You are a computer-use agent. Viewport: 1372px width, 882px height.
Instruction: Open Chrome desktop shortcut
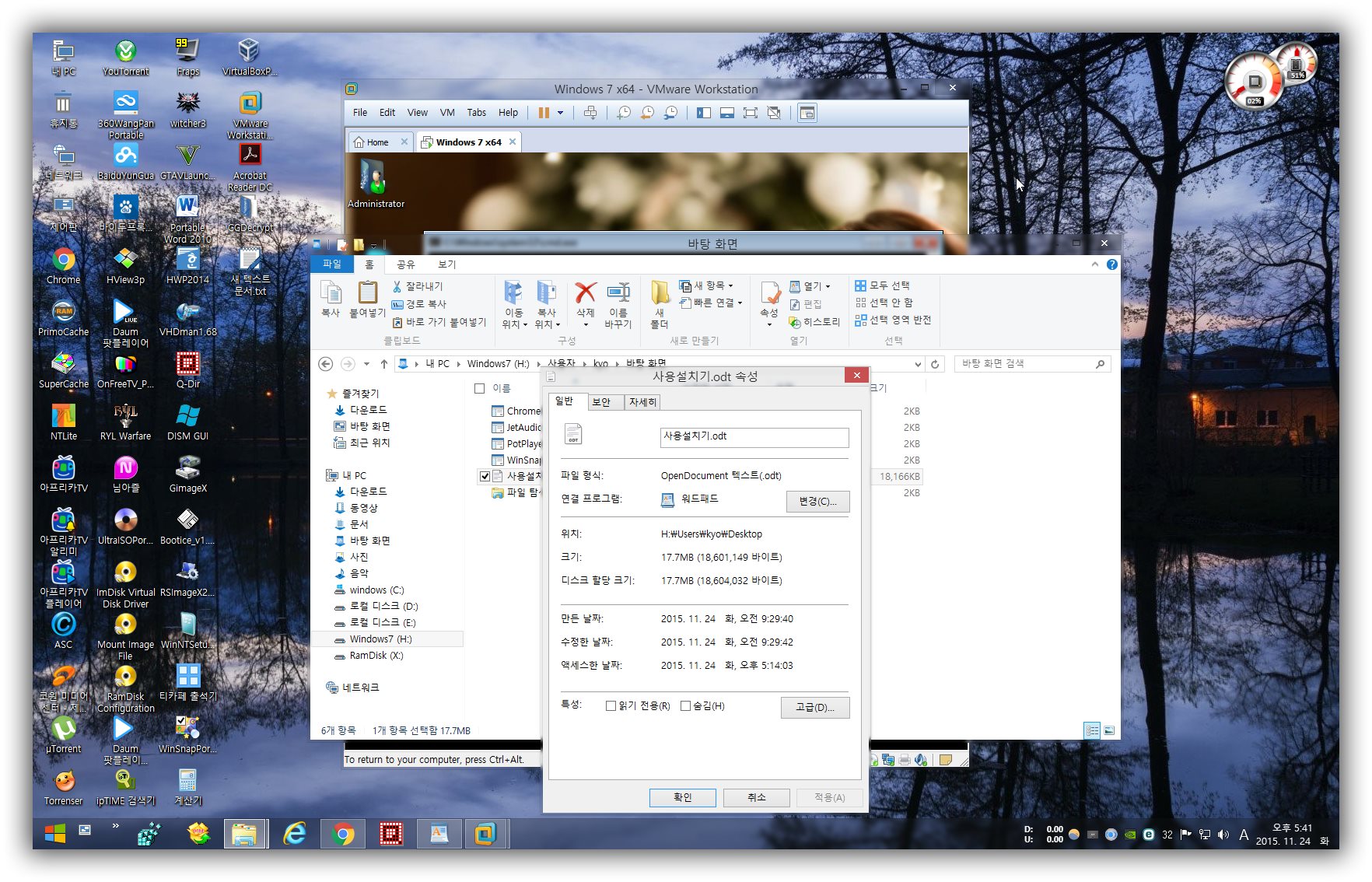click(x=63, y=267)
